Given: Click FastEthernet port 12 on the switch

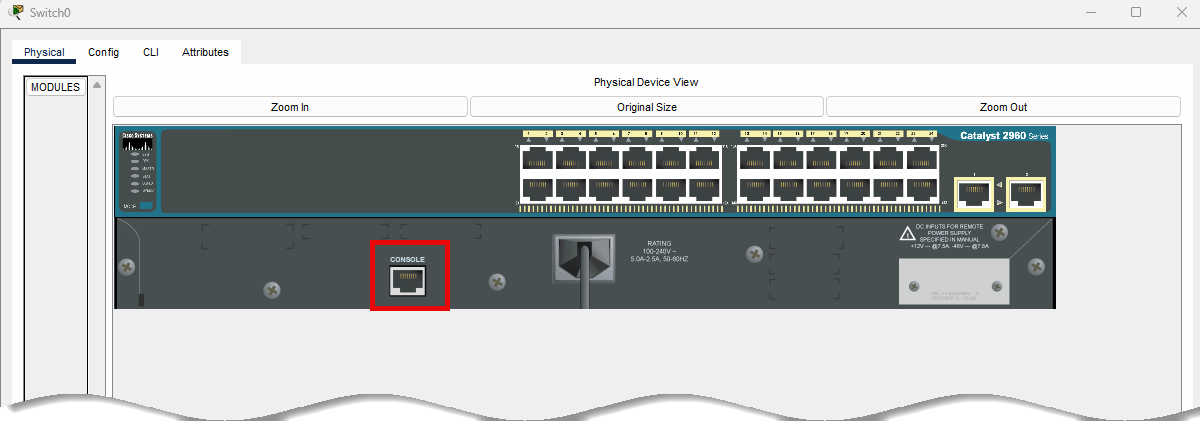Looking at the screenshot, I should [x=705, y=188].
